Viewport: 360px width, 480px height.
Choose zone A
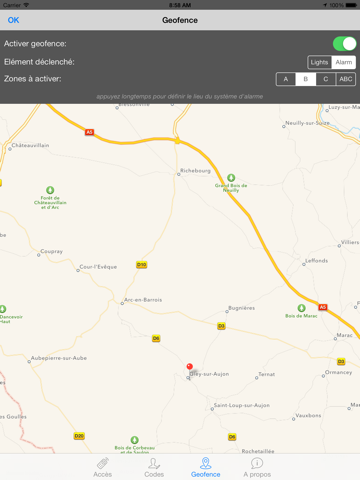pyautogui.click(x=286, y=79)
